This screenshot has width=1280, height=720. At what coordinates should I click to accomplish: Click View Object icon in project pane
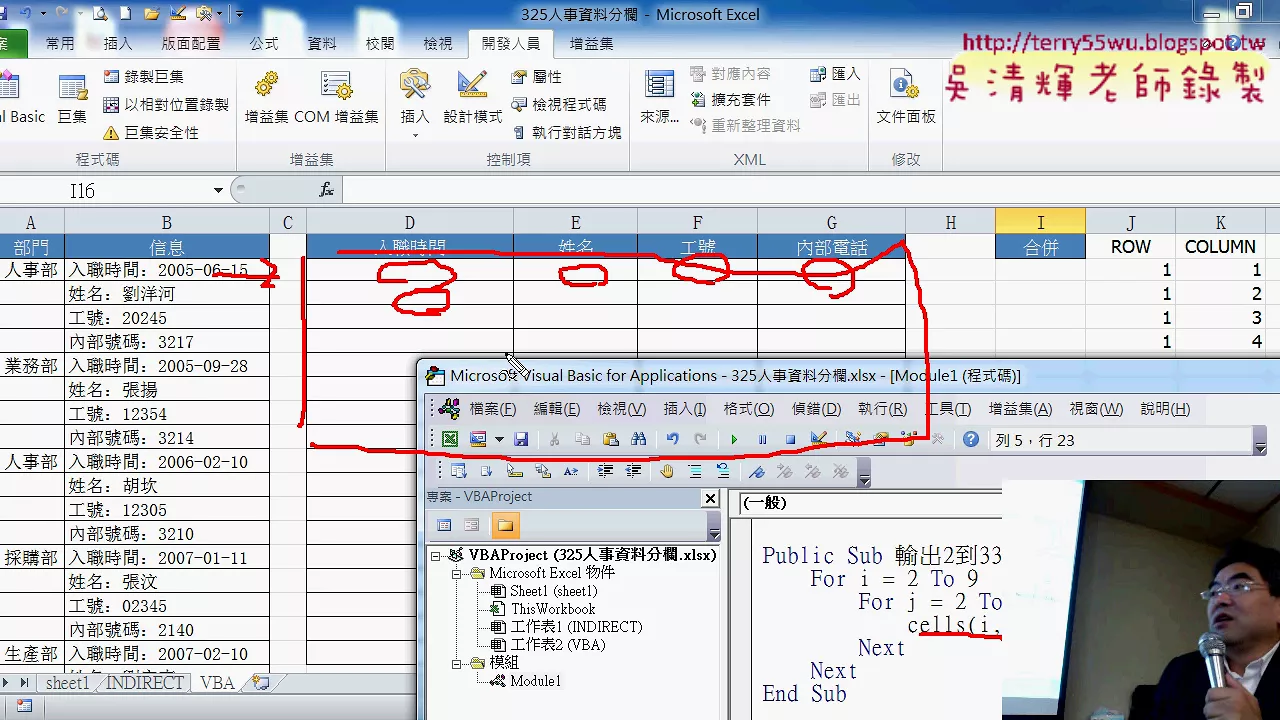click(472, 525)
